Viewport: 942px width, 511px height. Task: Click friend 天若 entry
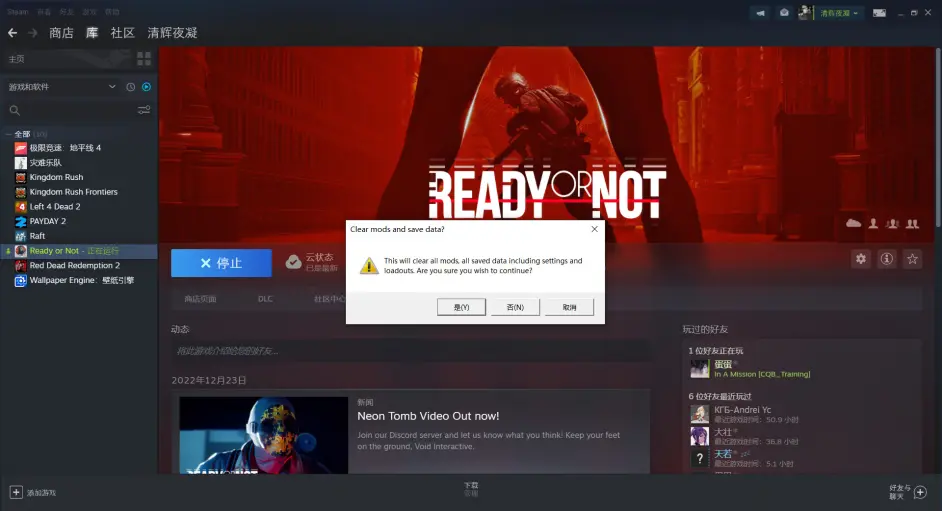click(x=743, y=459)
